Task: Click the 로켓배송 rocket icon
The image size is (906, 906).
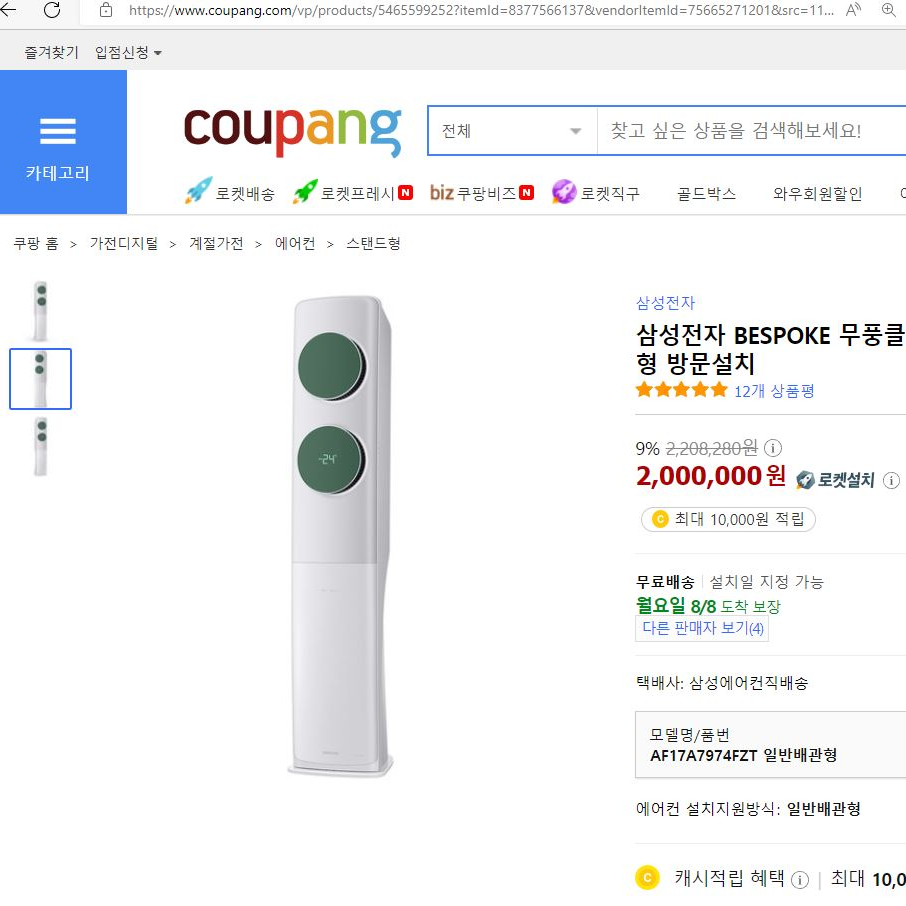Action: coord(196,192)
